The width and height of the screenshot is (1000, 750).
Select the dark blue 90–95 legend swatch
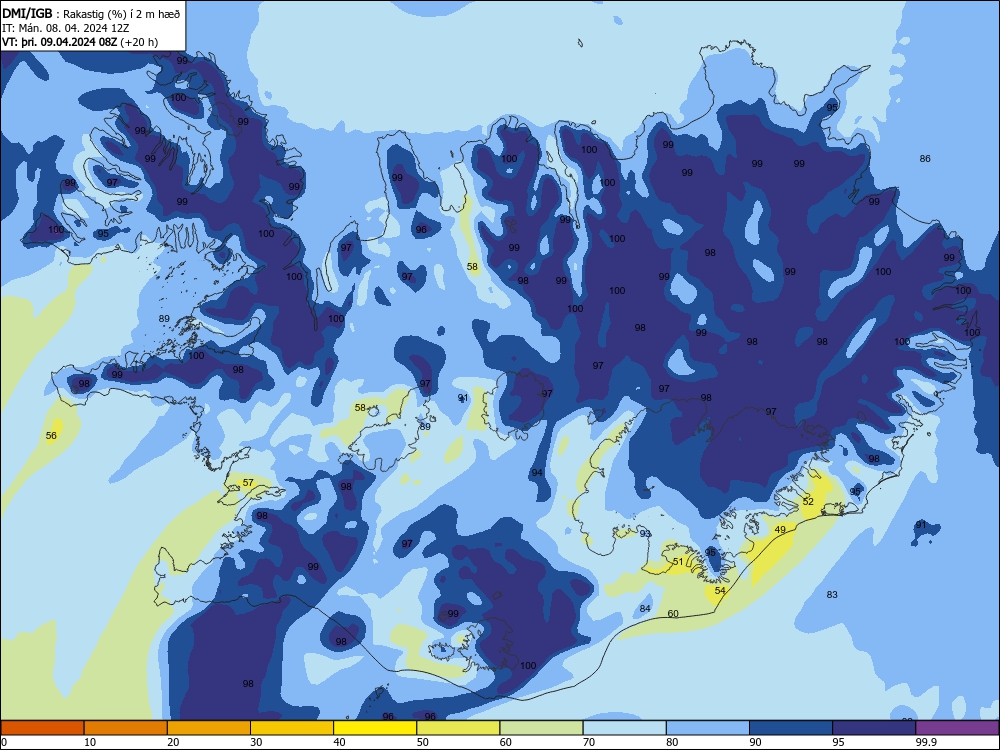coord(791,728)
